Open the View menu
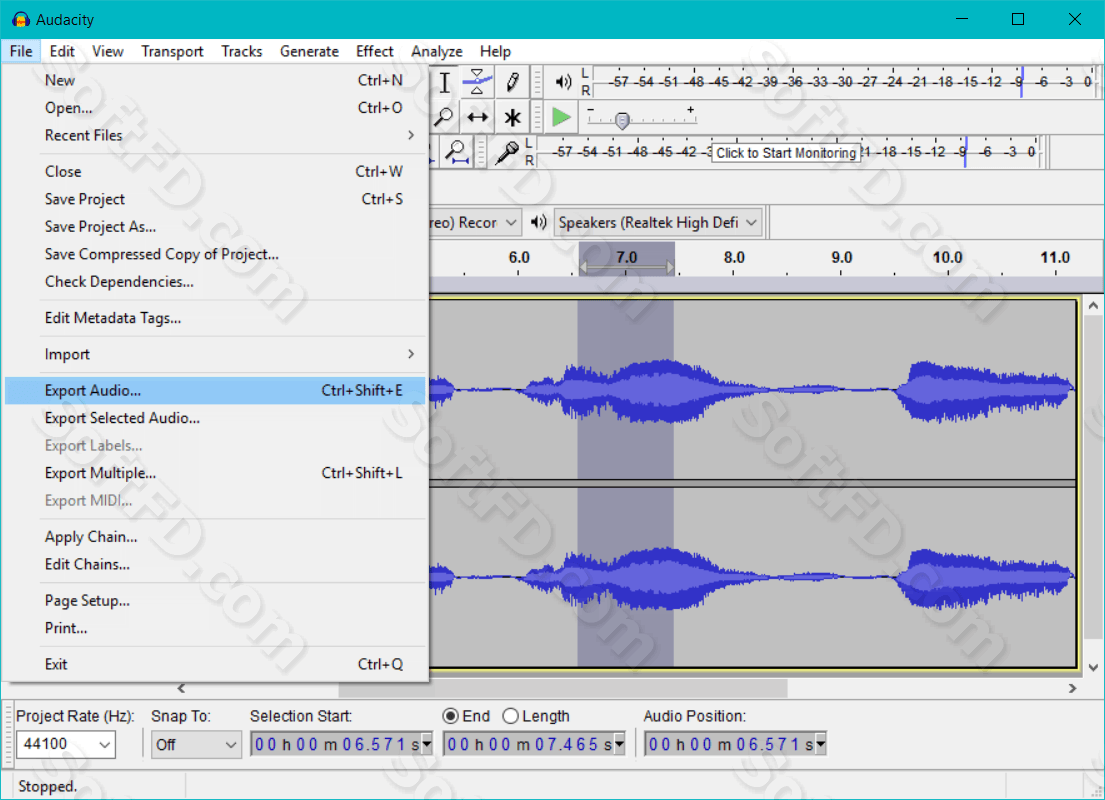 point(108,51)
